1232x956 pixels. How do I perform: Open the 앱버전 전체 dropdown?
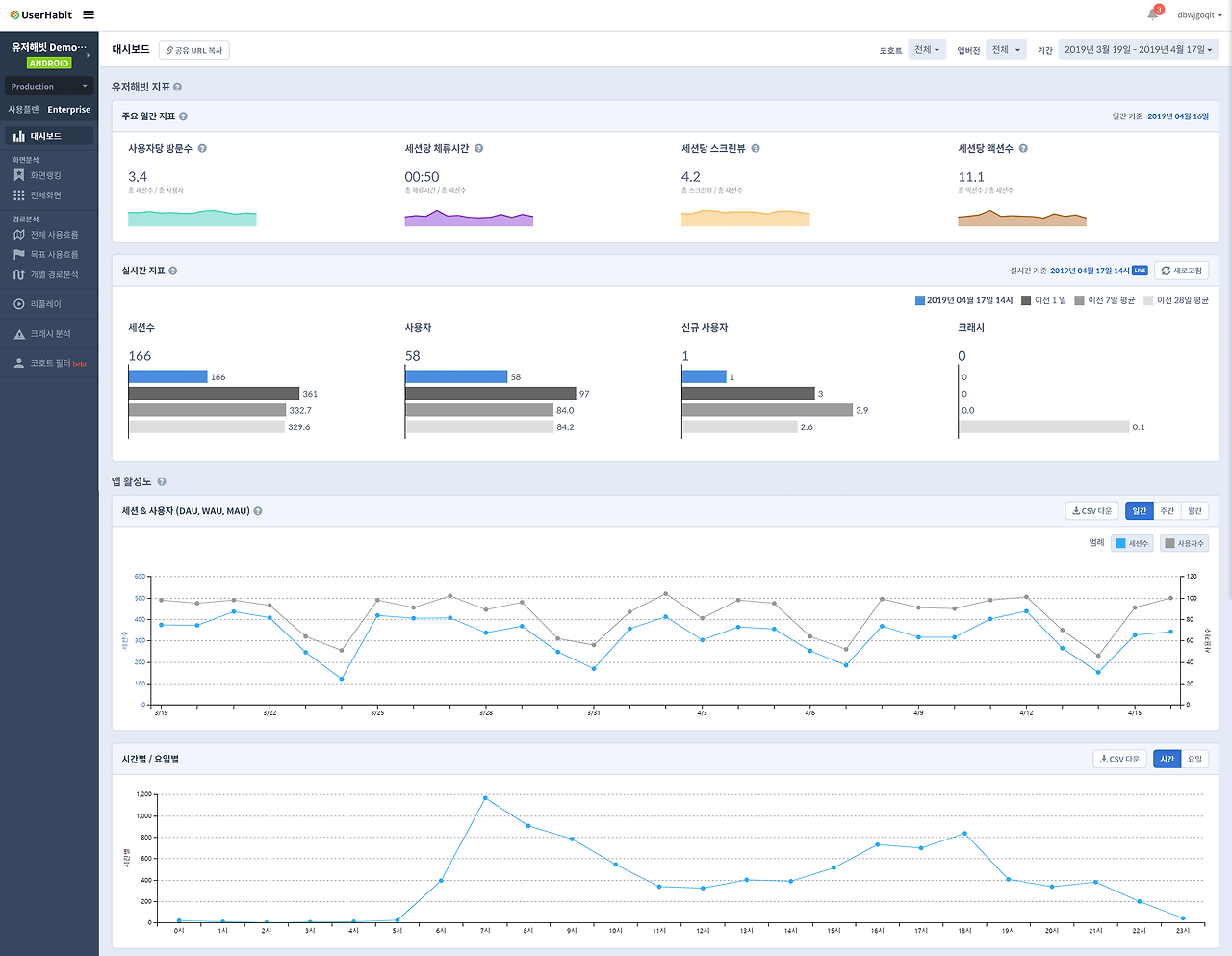click(x=1006, y=50)
